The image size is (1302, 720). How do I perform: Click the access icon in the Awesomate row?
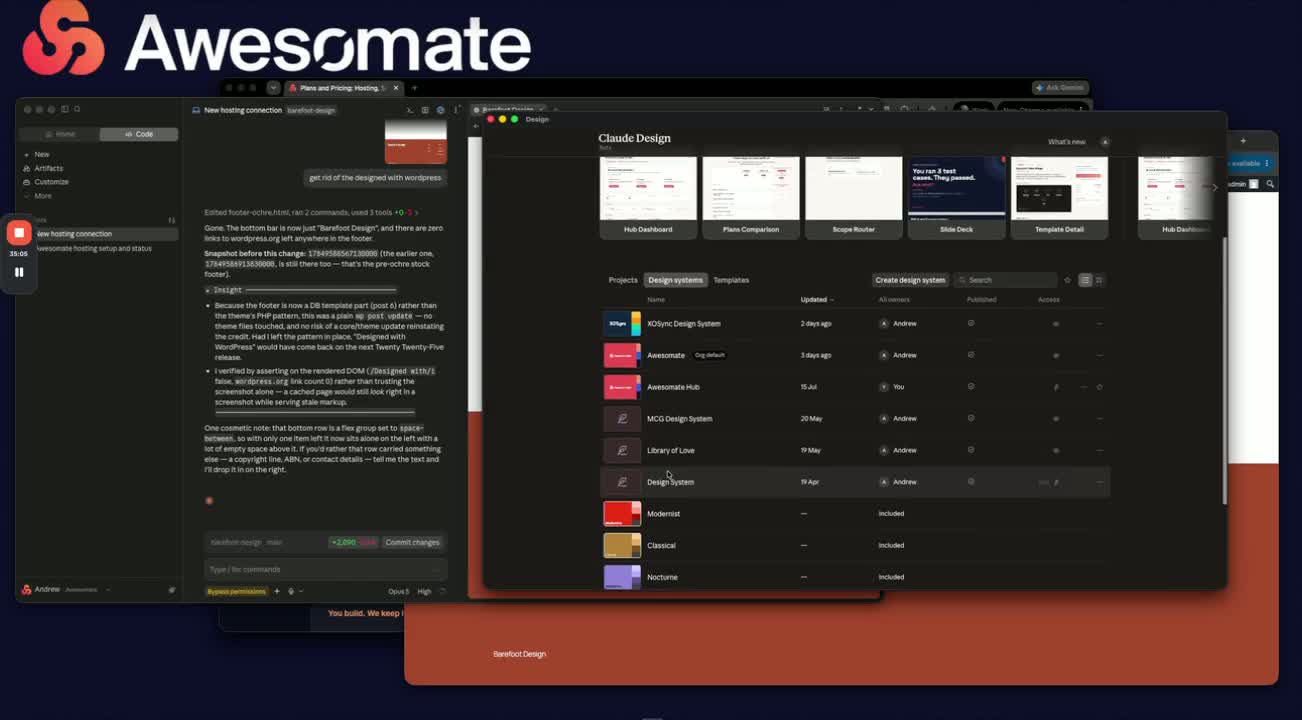[x=1056, y=355]
